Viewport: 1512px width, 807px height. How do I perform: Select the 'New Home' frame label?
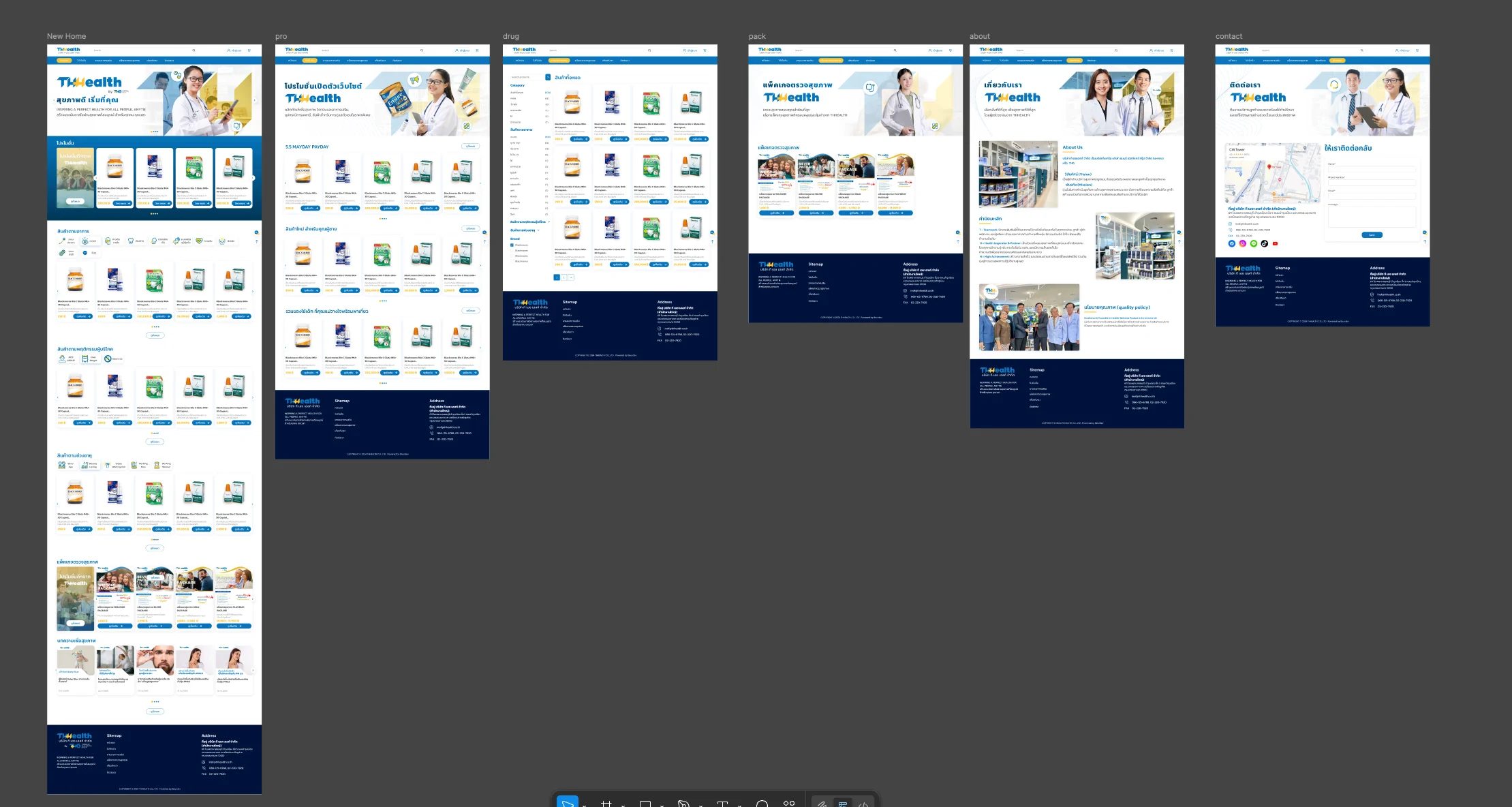pyautogui.click(x=66, y=36)
